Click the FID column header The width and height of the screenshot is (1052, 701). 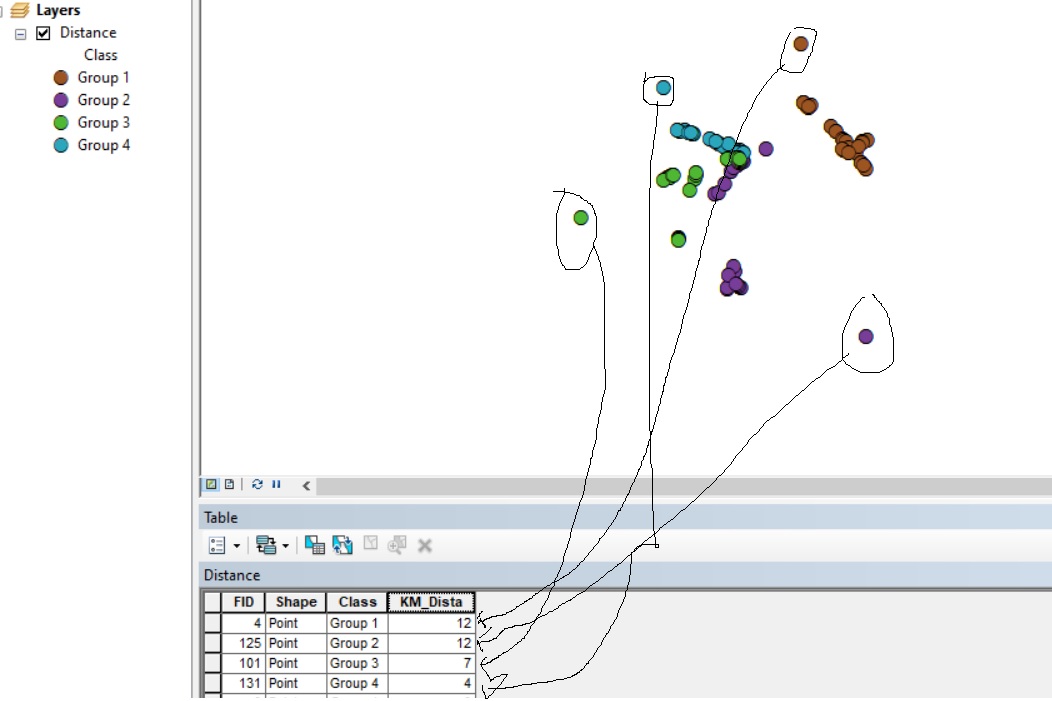click(244, 602)
